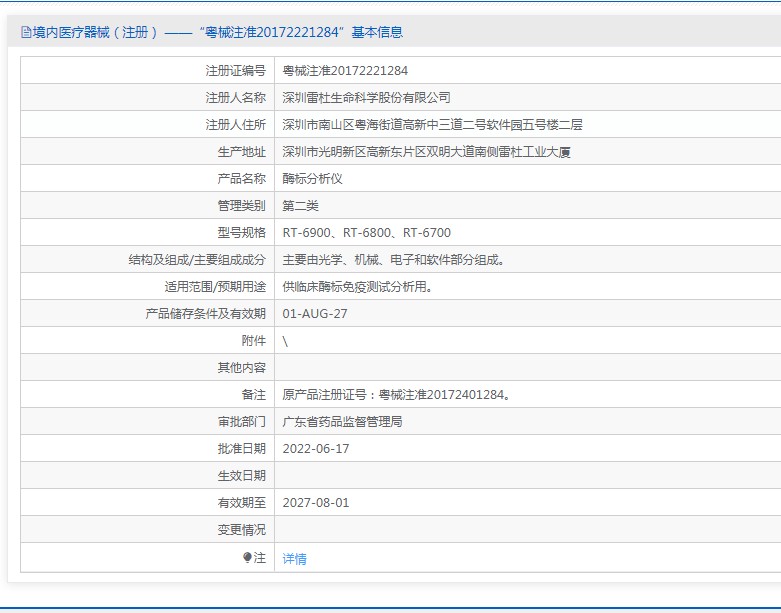Click the backslash value in 附件 row
Image resolution: width=781 pixels, height=613 pixels.
pyautogui.click(x=285, y=341)
